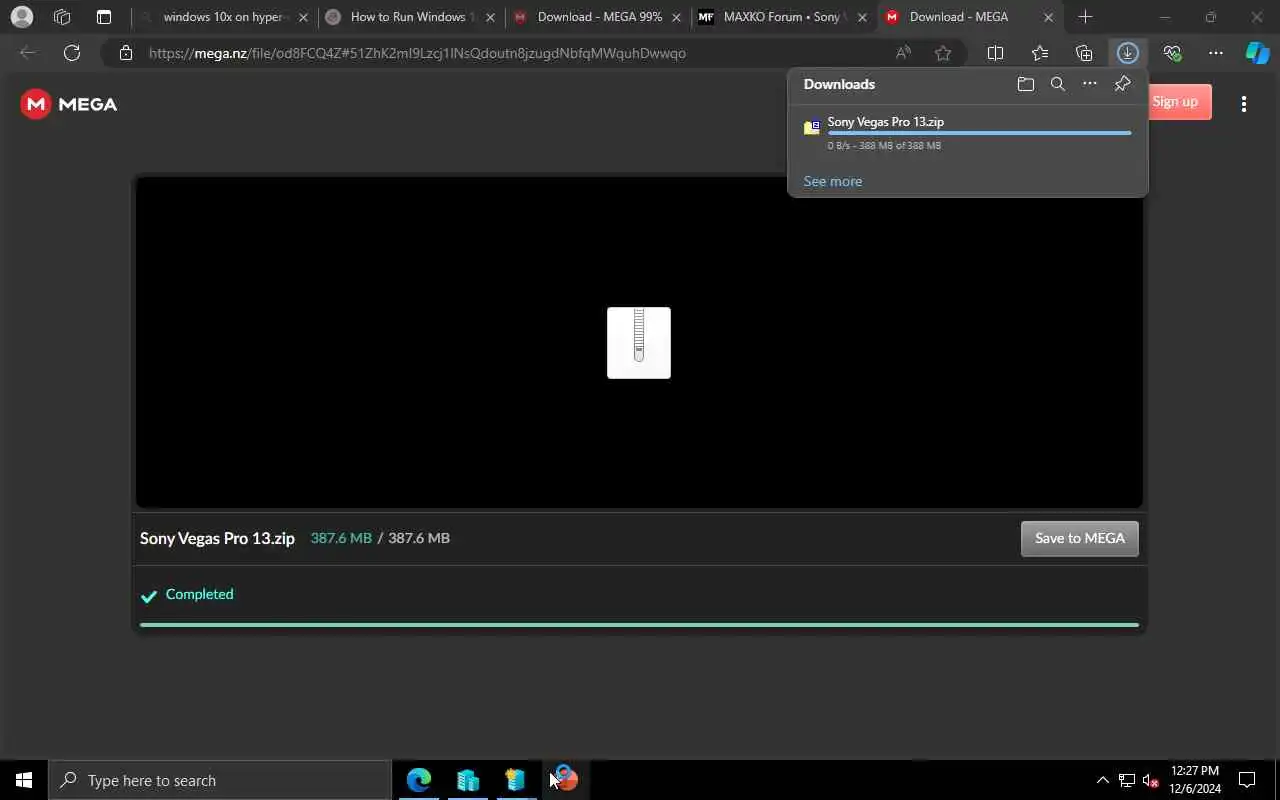Open the downloads folder from the Downloads panel

(x=1025, y=84)
